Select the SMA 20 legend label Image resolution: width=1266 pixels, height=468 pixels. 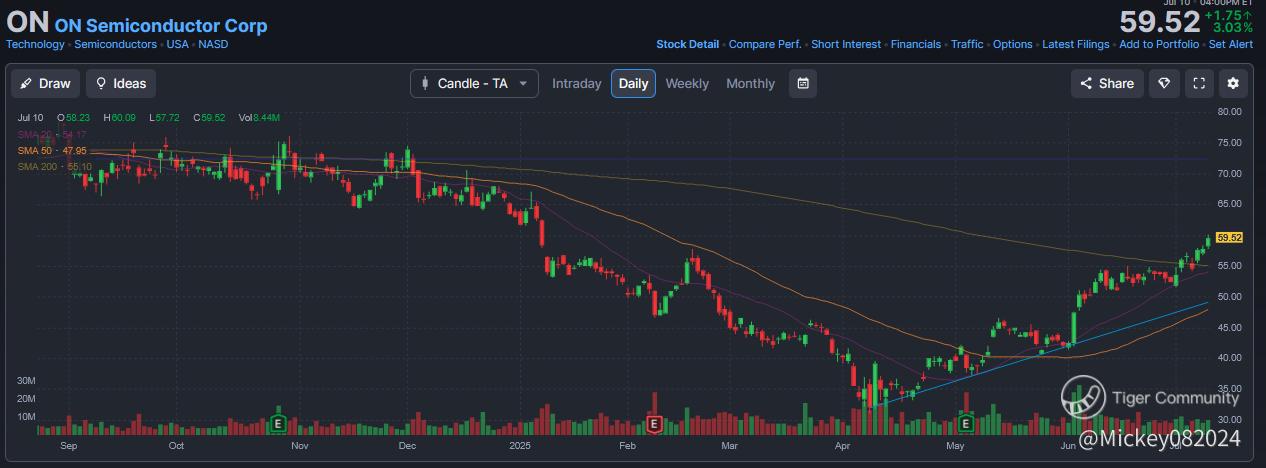(x=52, y=134)
